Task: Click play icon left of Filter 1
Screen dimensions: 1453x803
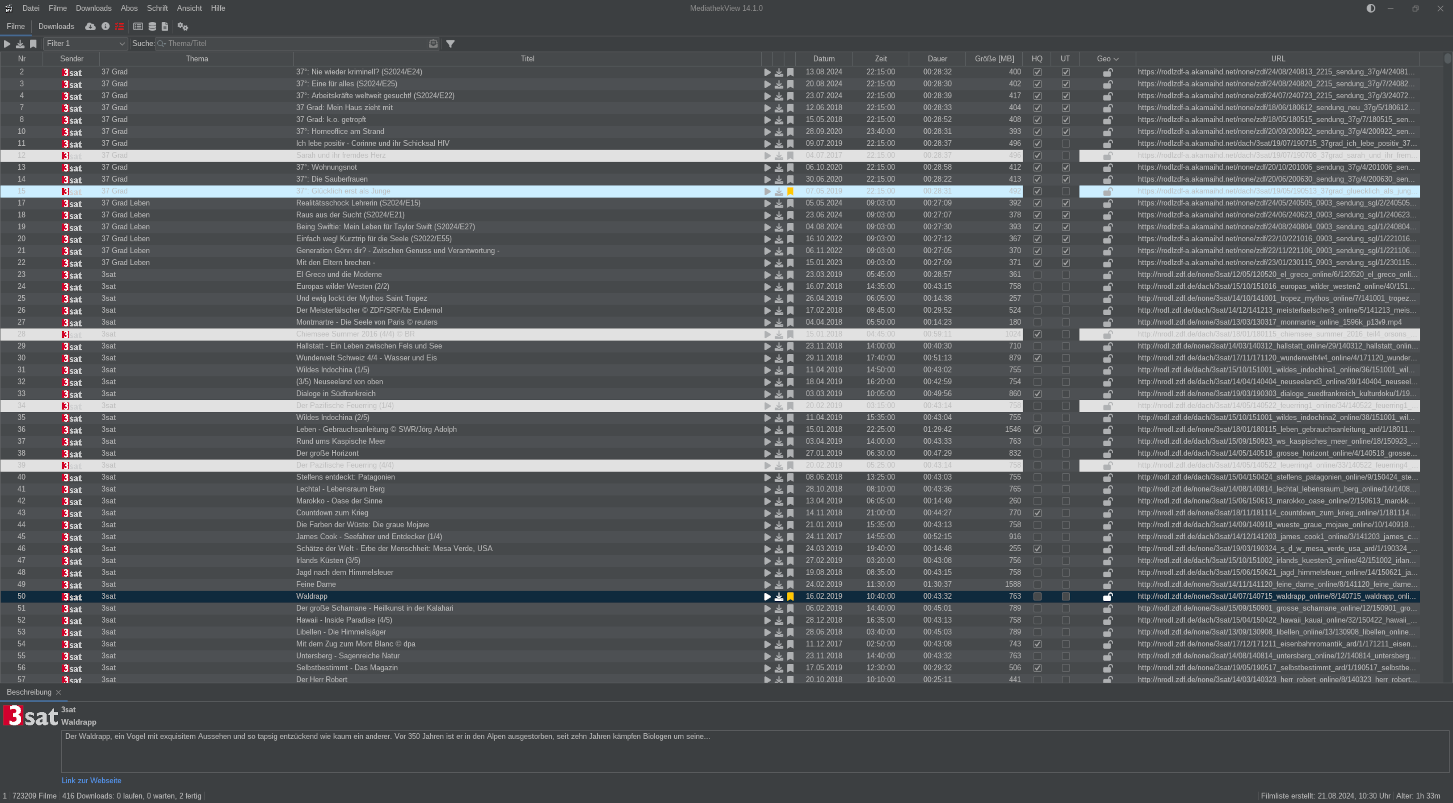Action: click(x=7, y=44)
